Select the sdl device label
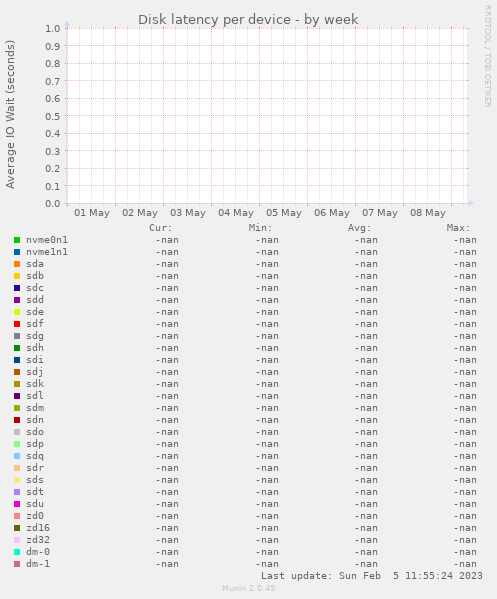497x599 pixels. click(x=35, y=396)
